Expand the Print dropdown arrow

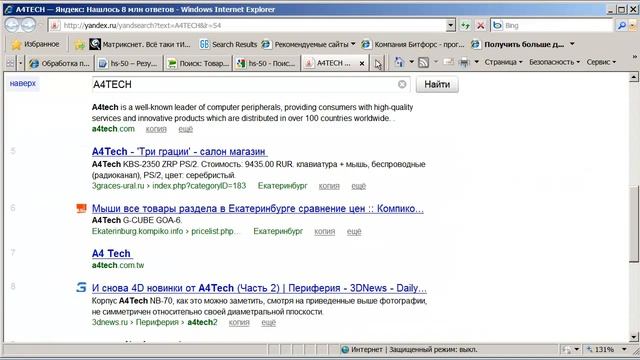point(476,62)
